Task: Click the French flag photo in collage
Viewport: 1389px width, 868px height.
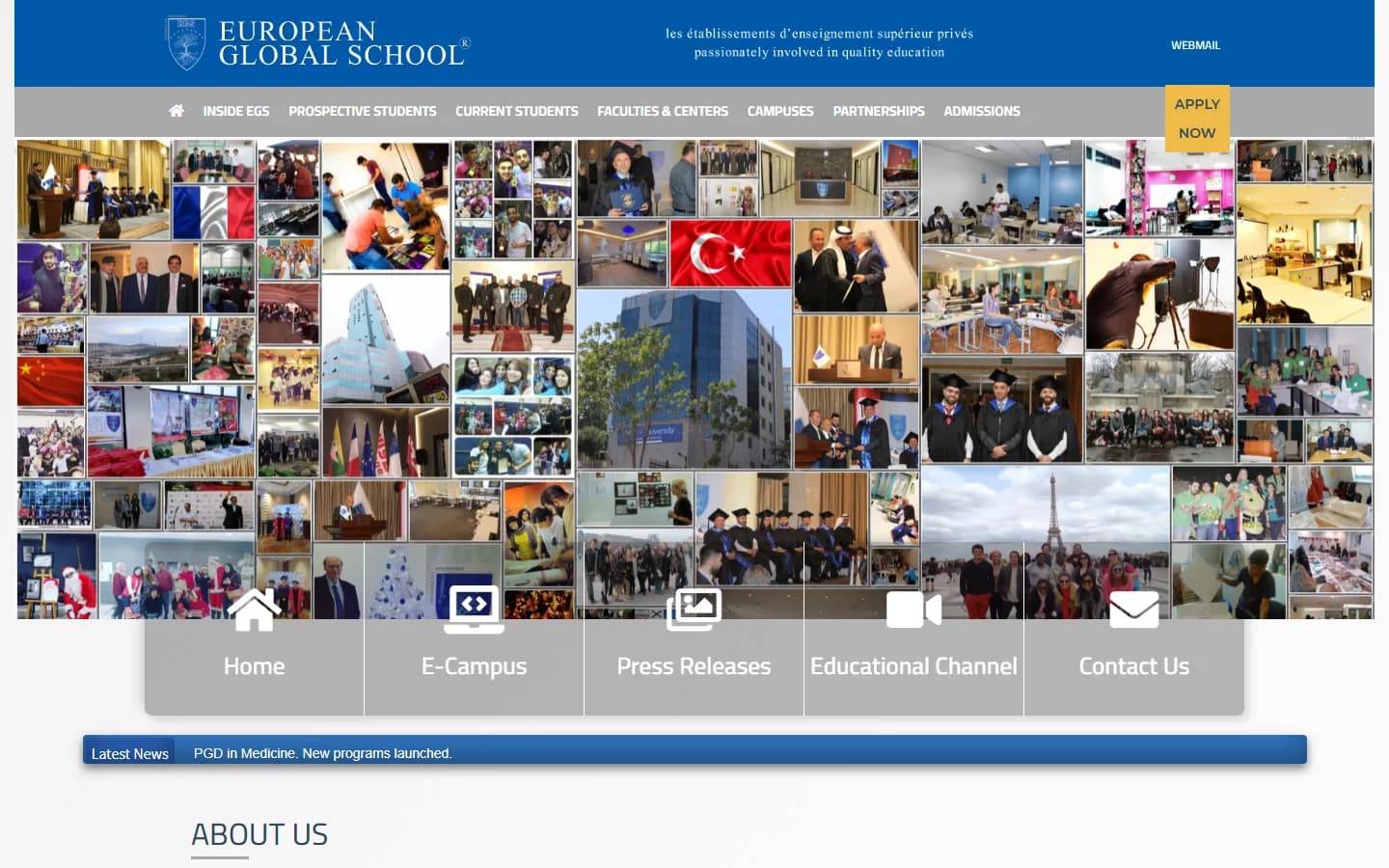Action: coord(213,212)
